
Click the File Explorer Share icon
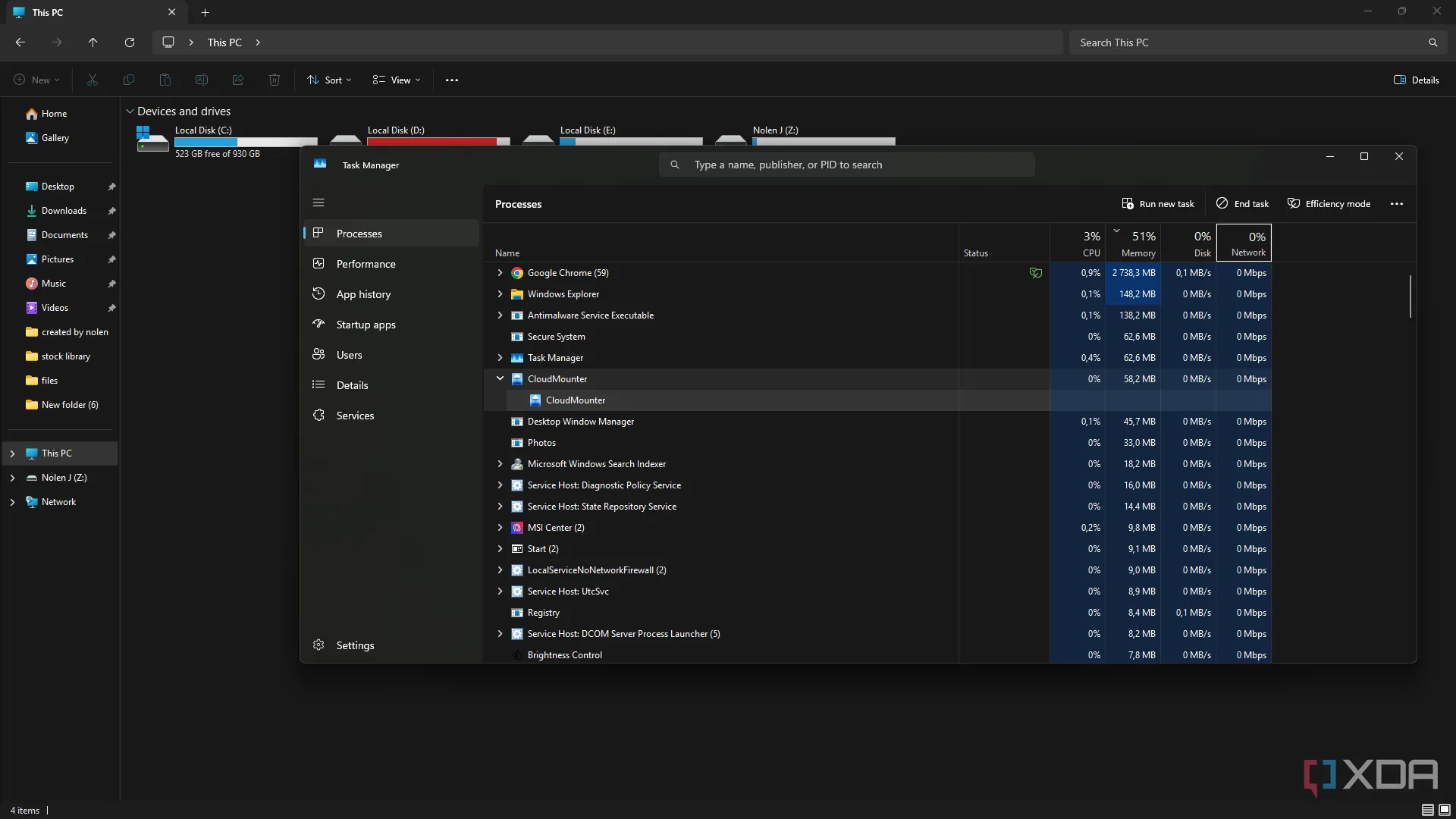point(238,80)
